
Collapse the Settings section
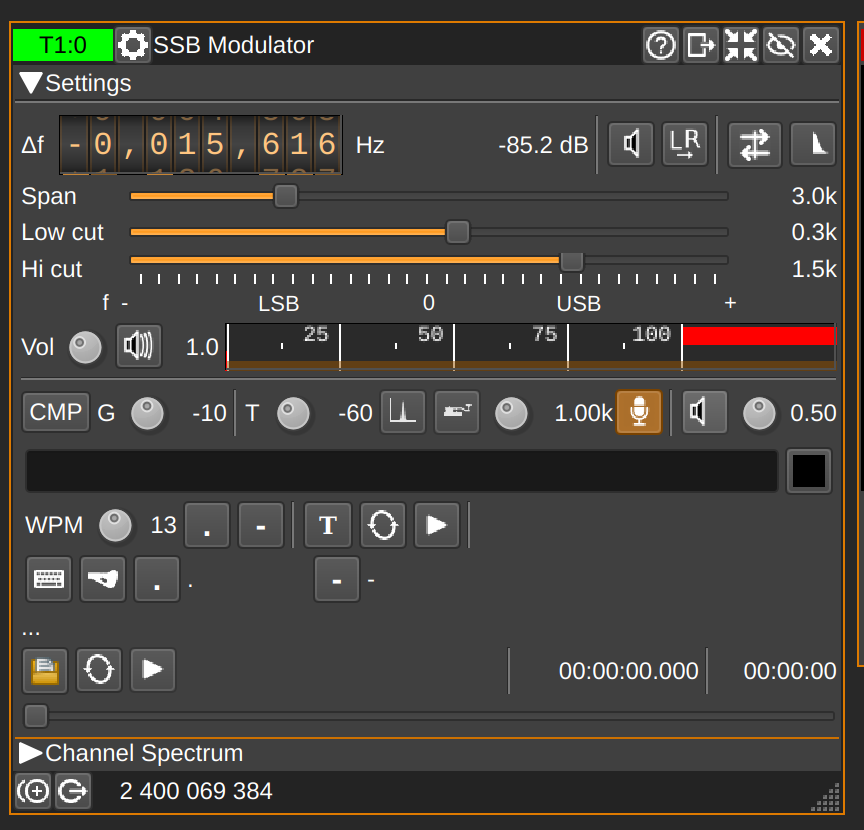[x=31, y=83]
